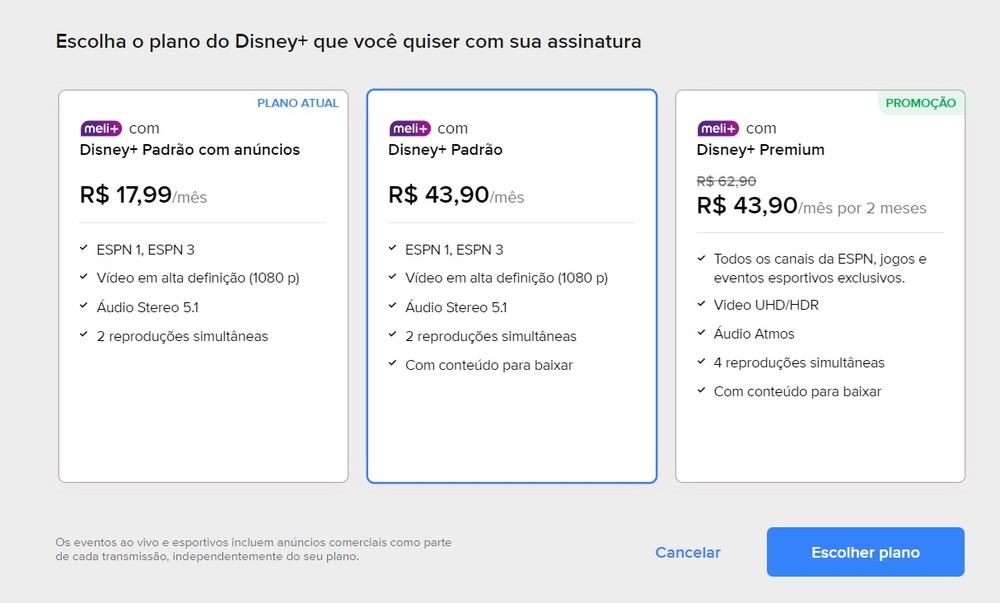The width and height of the screenshot is (1000, 603).
Task: Click the "Cancelar" link
Action: point(688,552)
